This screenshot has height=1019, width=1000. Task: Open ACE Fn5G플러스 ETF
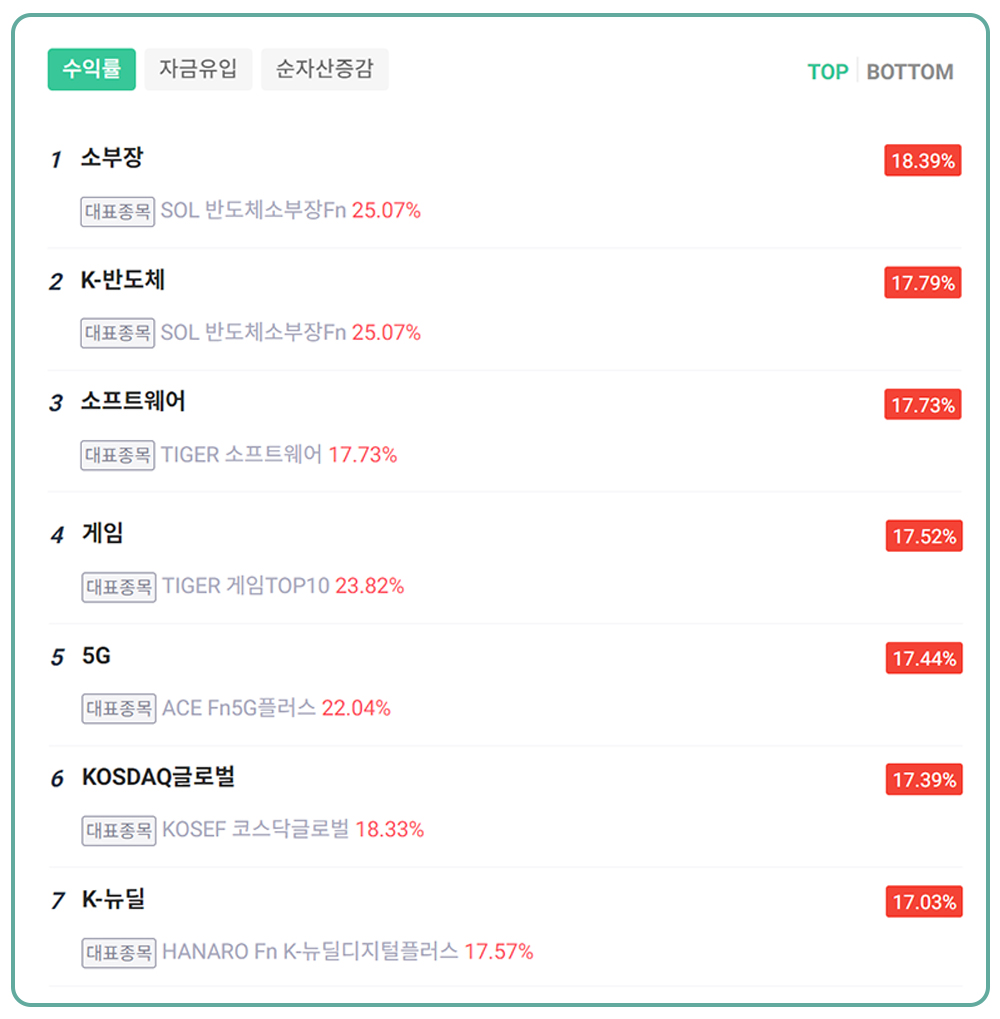click(239, 708)
